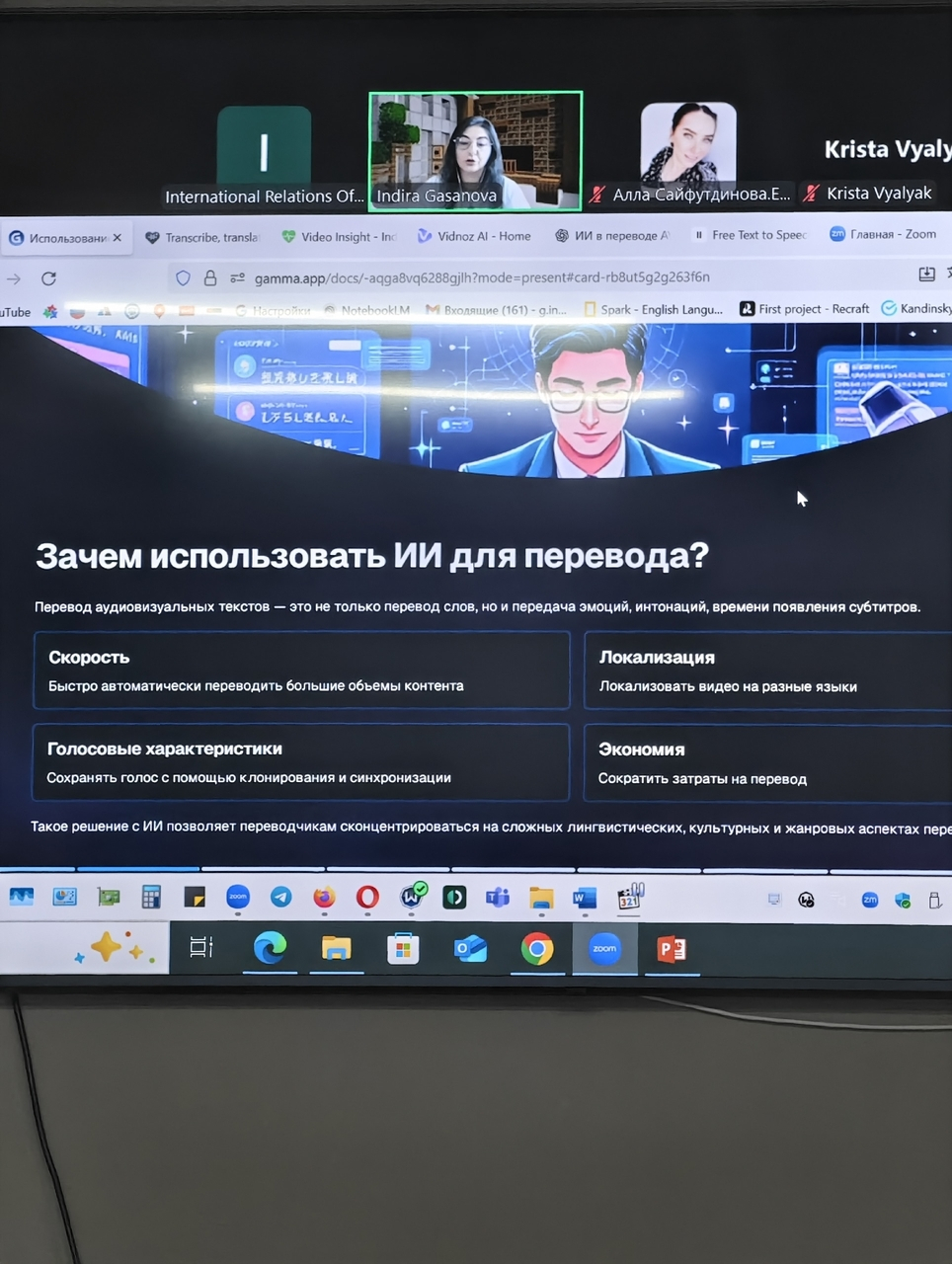Open PowerPoint from the lower taskbar

click(x=672, y=949)
